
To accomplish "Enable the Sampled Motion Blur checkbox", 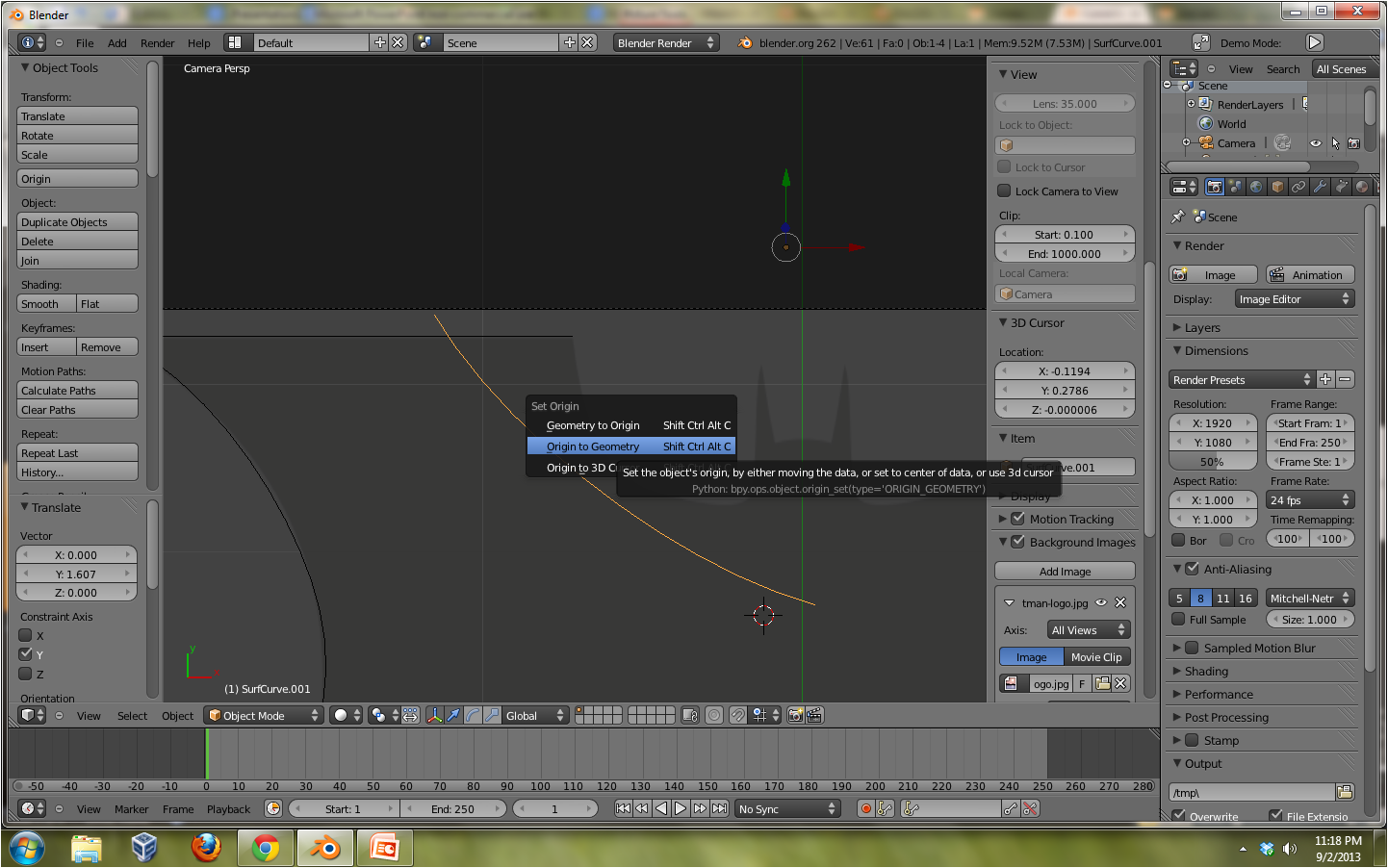I will (1192, 648).
